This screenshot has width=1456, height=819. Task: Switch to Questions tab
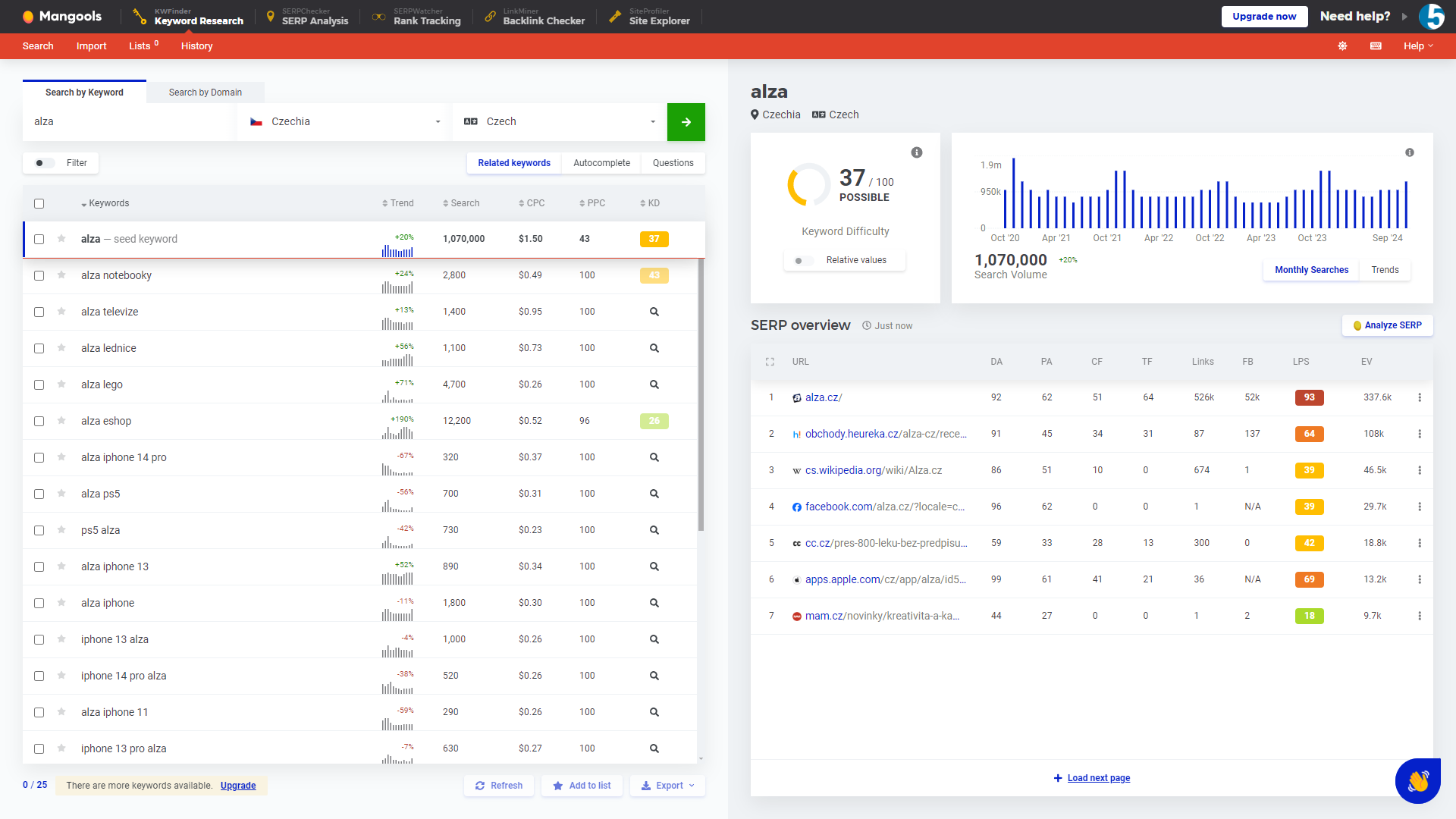(673, 163)
